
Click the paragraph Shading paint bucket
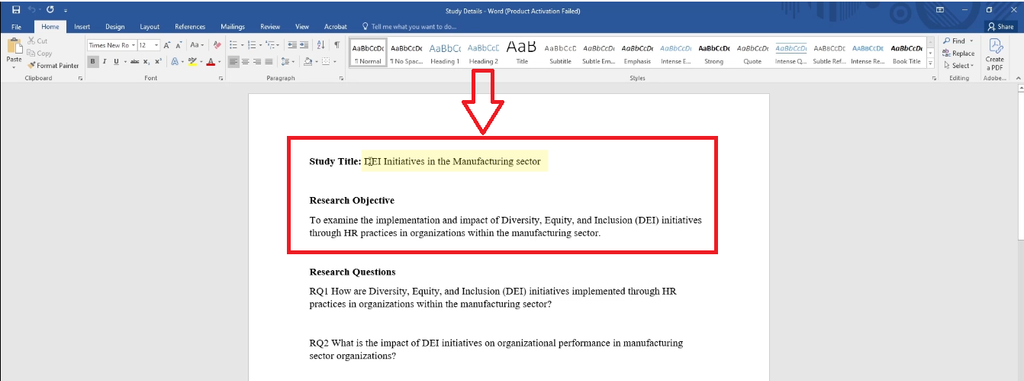click(x=308, y=61)
